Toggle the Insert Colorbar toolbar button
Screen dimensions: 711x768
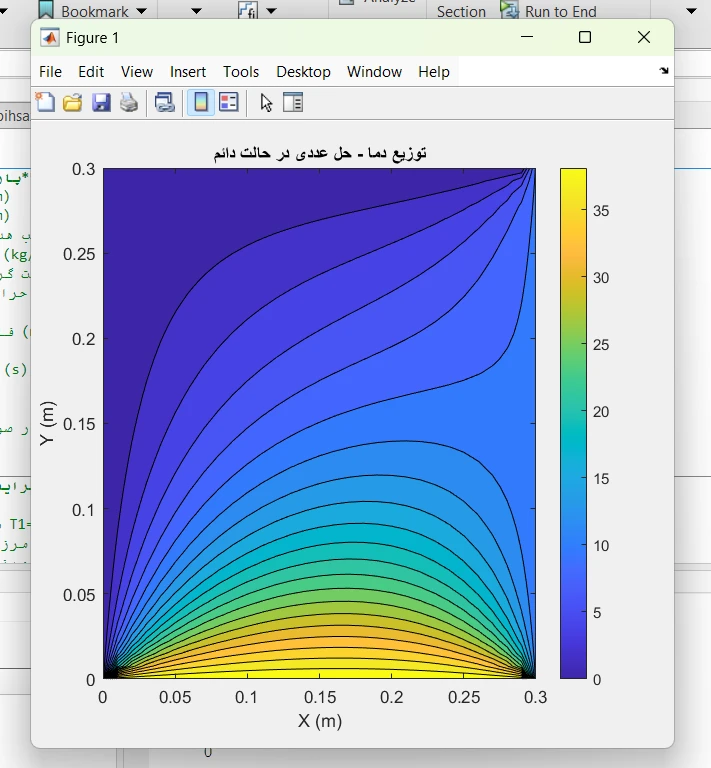coord(201,102)
